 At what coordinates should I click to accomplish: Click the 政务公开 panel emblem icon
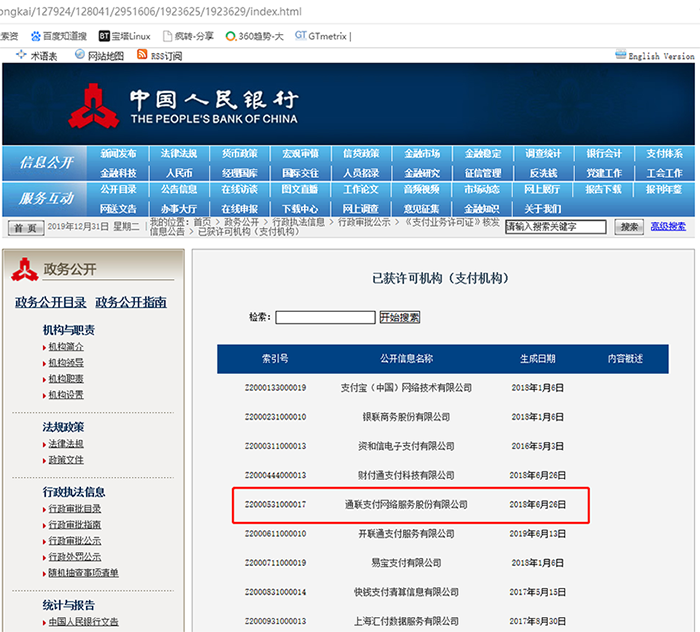25,269
